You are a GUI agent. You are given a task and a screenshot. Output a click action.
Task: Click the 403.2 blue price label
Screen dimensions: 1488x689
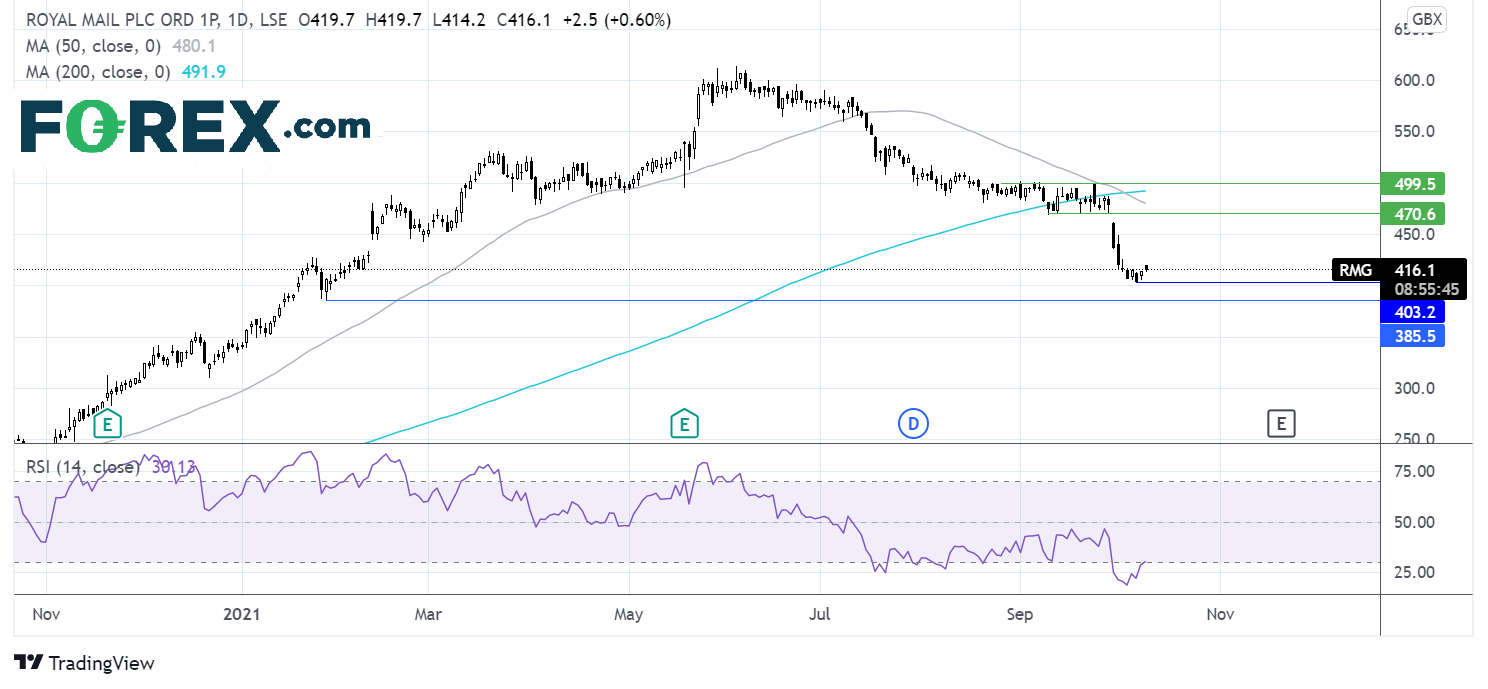pyautogui.click(x=1412, y=313)
